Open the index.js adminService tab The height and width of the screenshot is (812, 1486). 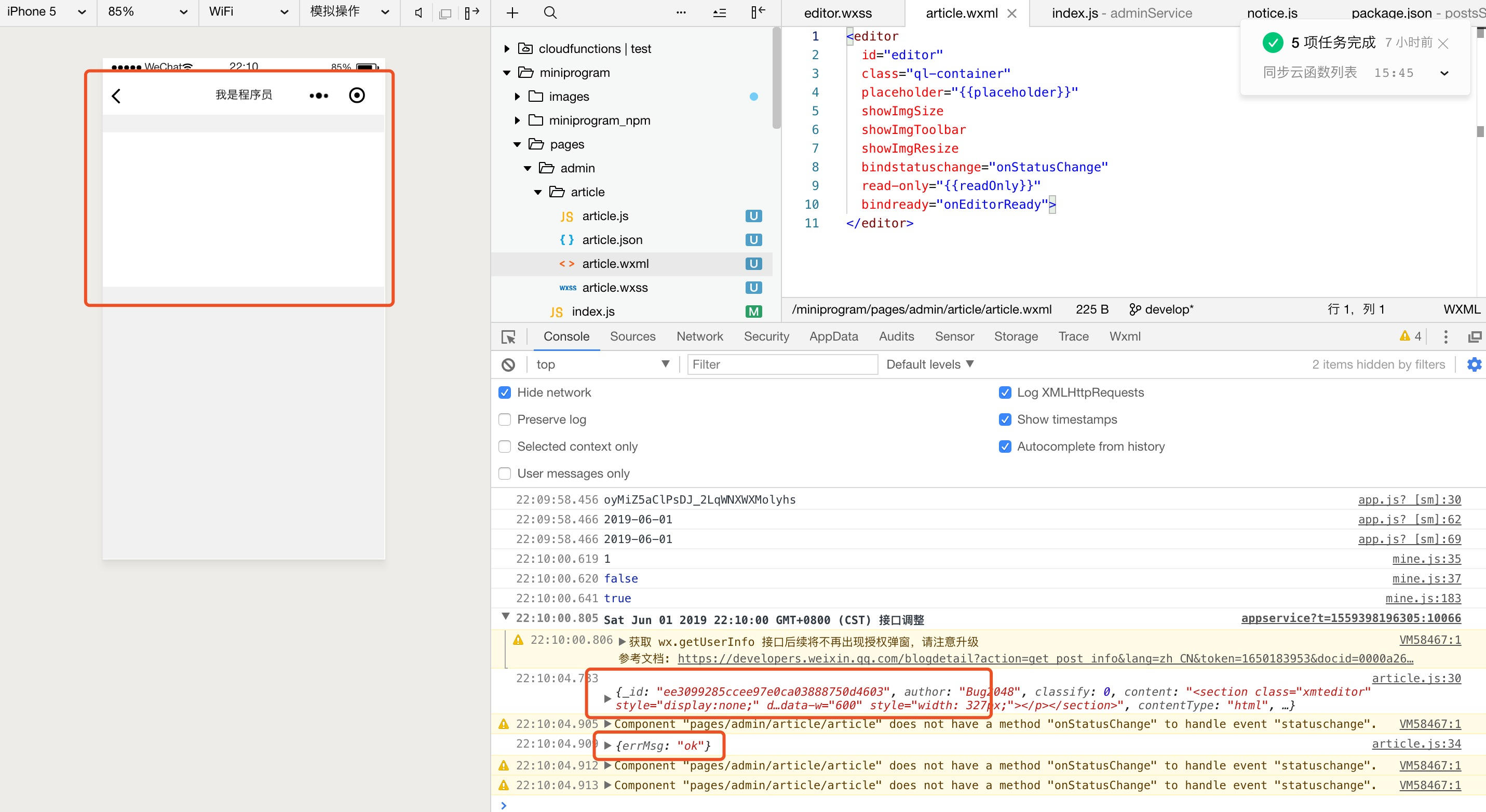tap(1122, 13)
